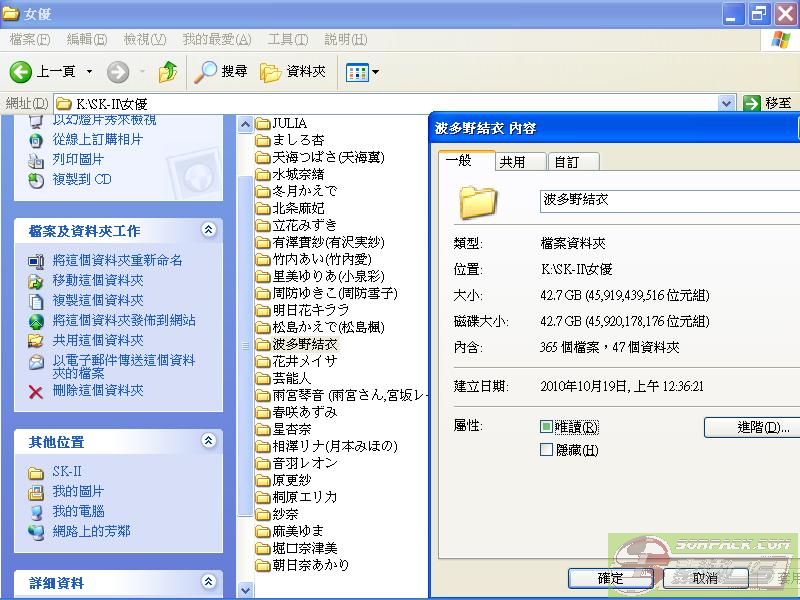Click the 上一頁 back navigation icon
The image size is (800, 600).
click(x=21, y=71)
